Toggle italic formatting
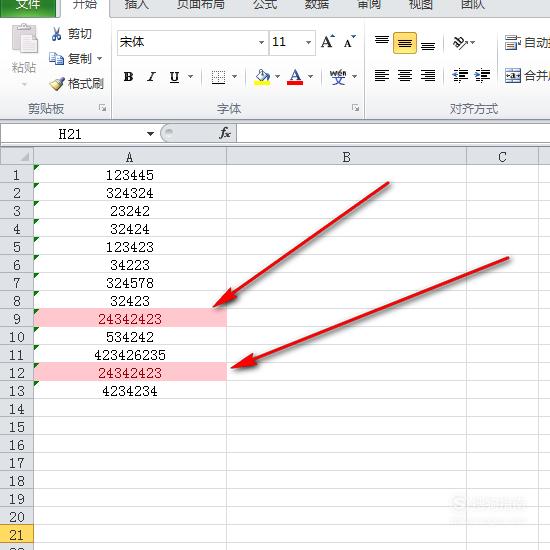 click(152, 76)
